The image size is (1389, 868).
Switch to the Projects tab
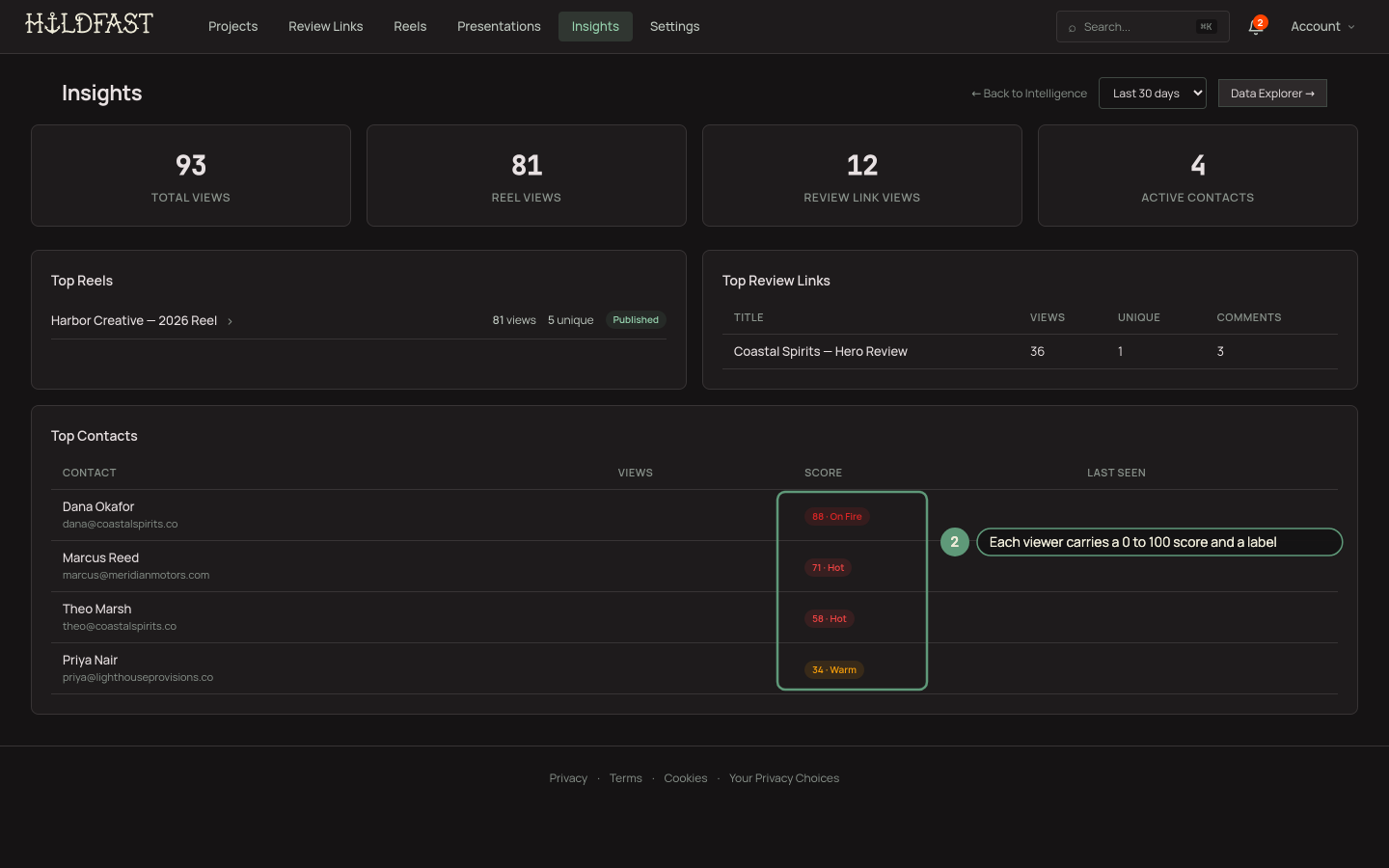pyautogui.click(x=232, y=27)
